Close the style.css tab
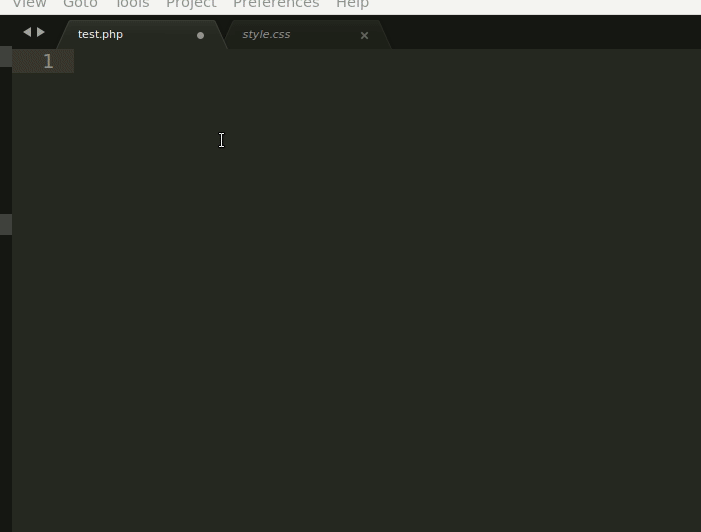The image size is (701, 532). click(364, 35)
